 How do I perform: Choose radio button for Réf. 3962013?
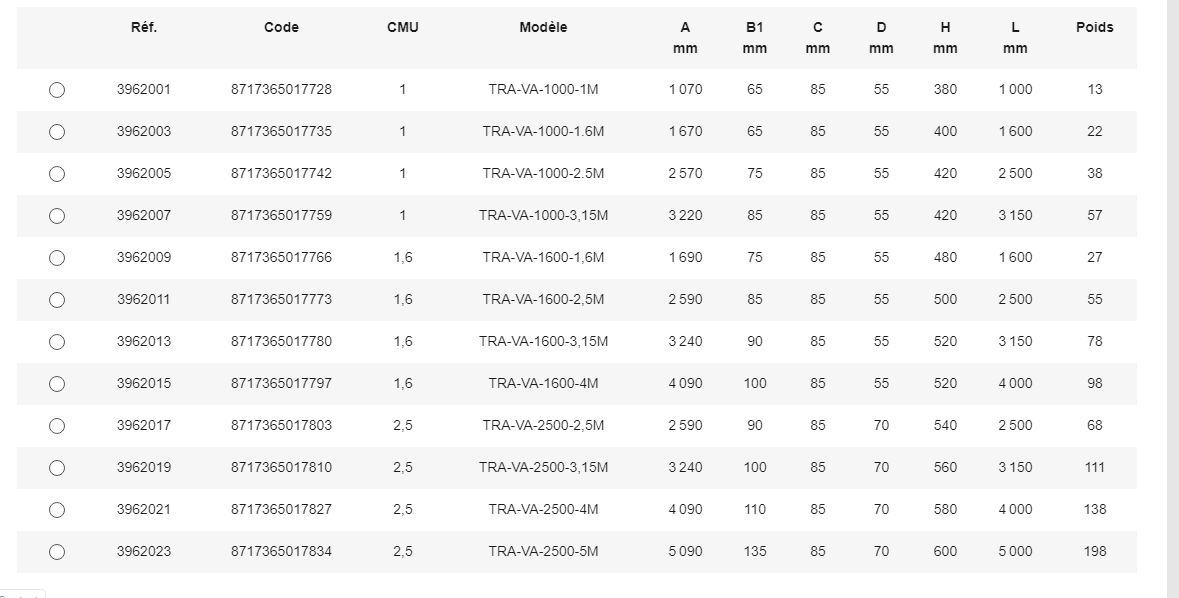pos(57,342)
